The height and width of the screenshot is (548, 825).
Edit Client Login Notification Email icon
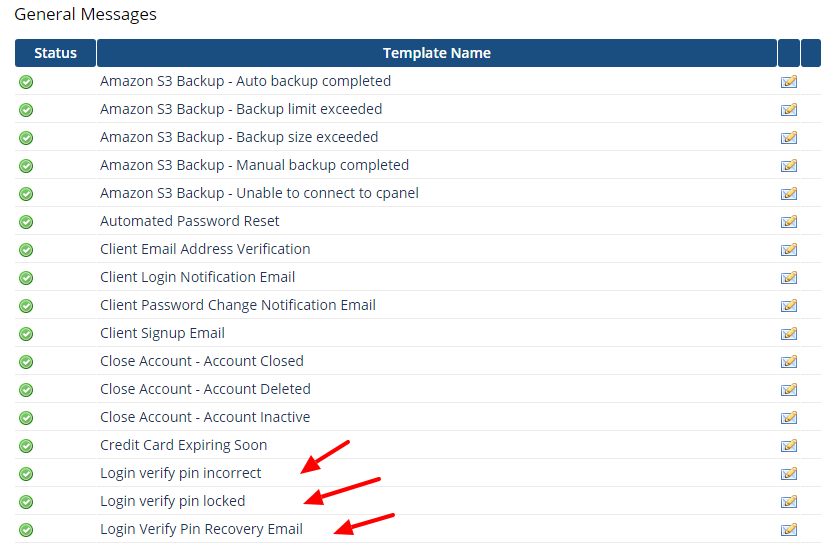tap(788, 277)
